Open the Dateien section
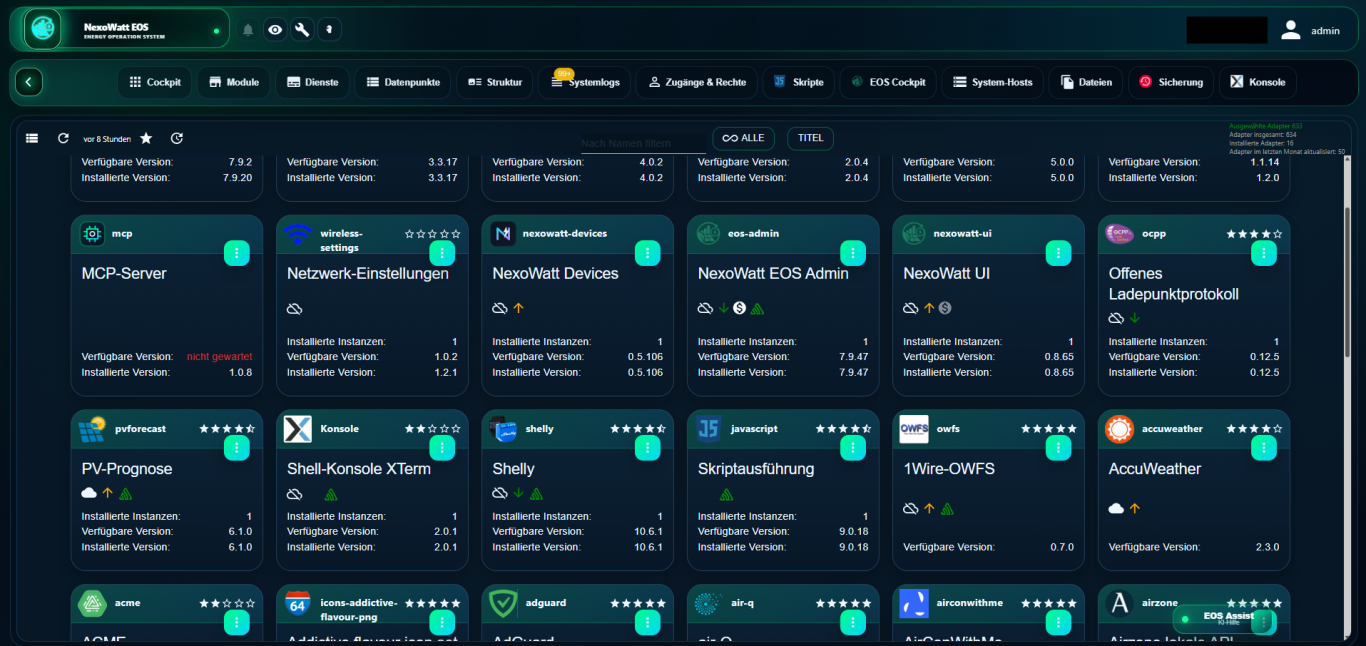The width and height of the screenshot is (1366, 646). (x=1086, y=82)
